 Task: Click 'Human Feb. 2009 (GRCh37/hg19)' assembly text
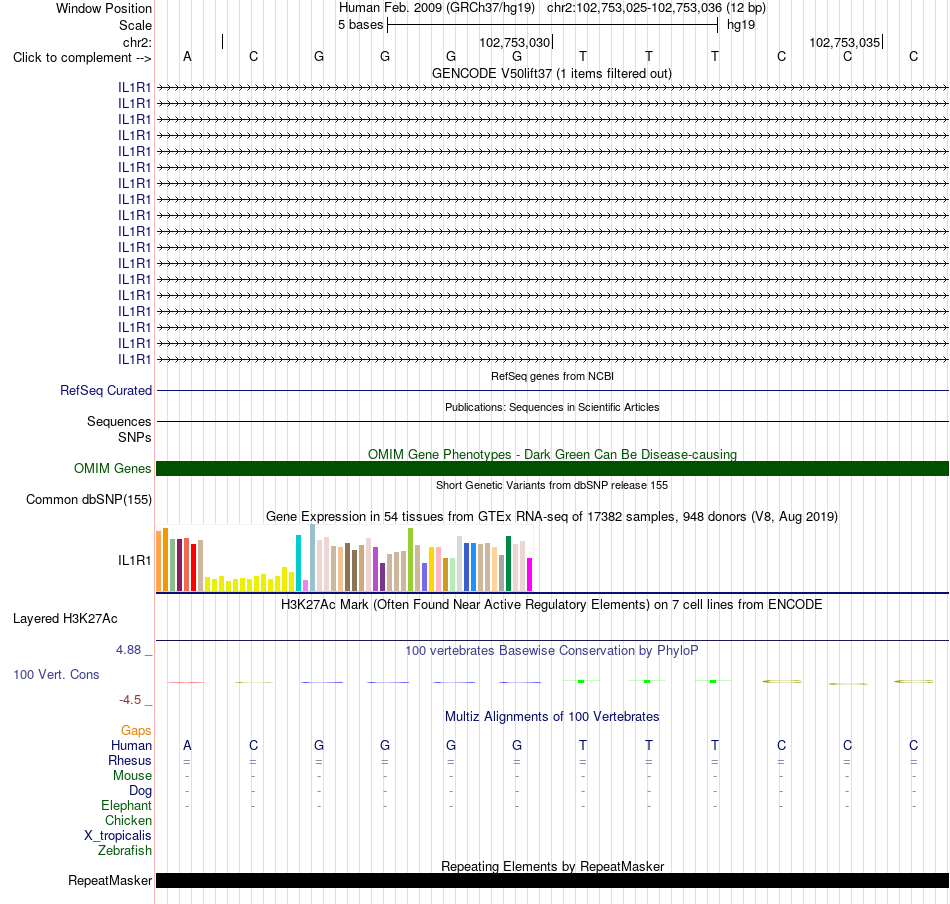click(x=437, y=8)
